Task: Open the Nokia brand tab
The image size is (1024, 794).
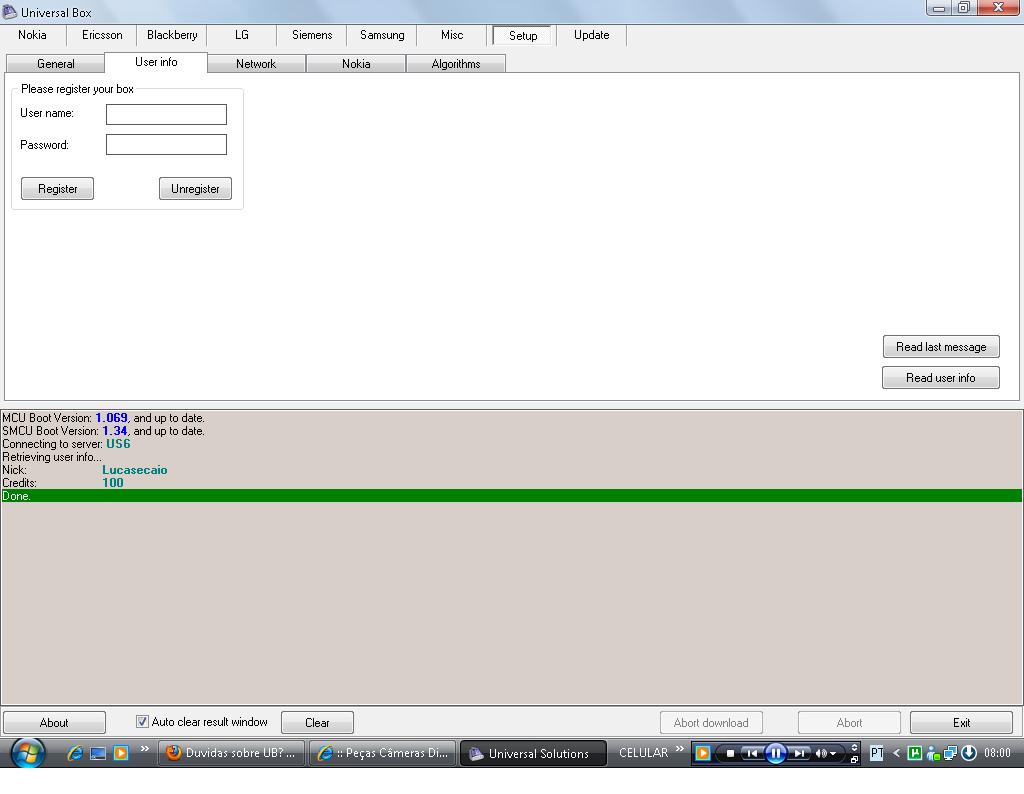Action: 32,35
